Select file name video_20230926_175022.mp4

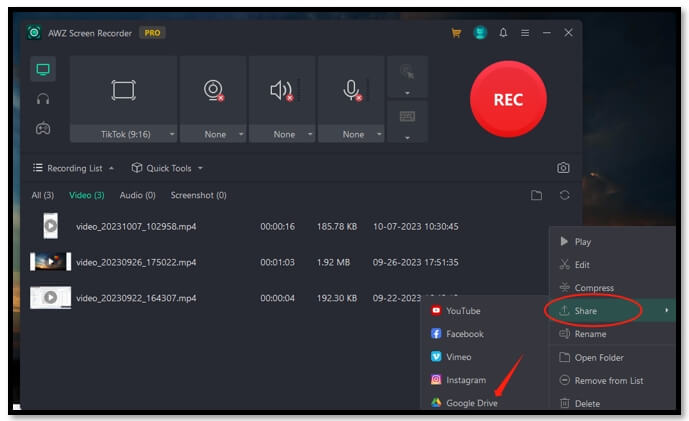[x=136, y=262]
